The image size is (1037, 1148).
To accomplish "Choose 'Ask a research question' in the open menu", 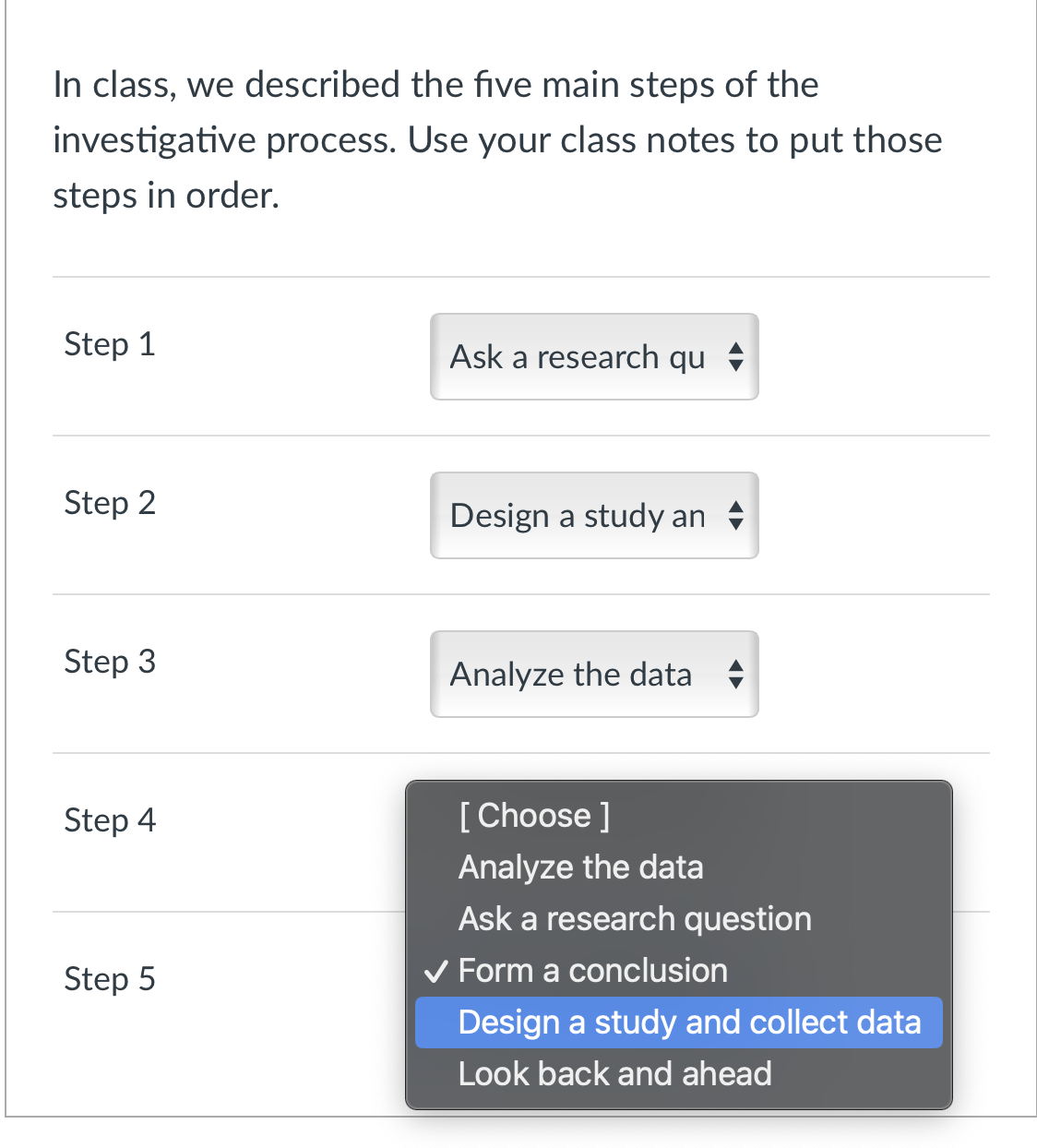I will pyautogui.click(x=635, y=918).
